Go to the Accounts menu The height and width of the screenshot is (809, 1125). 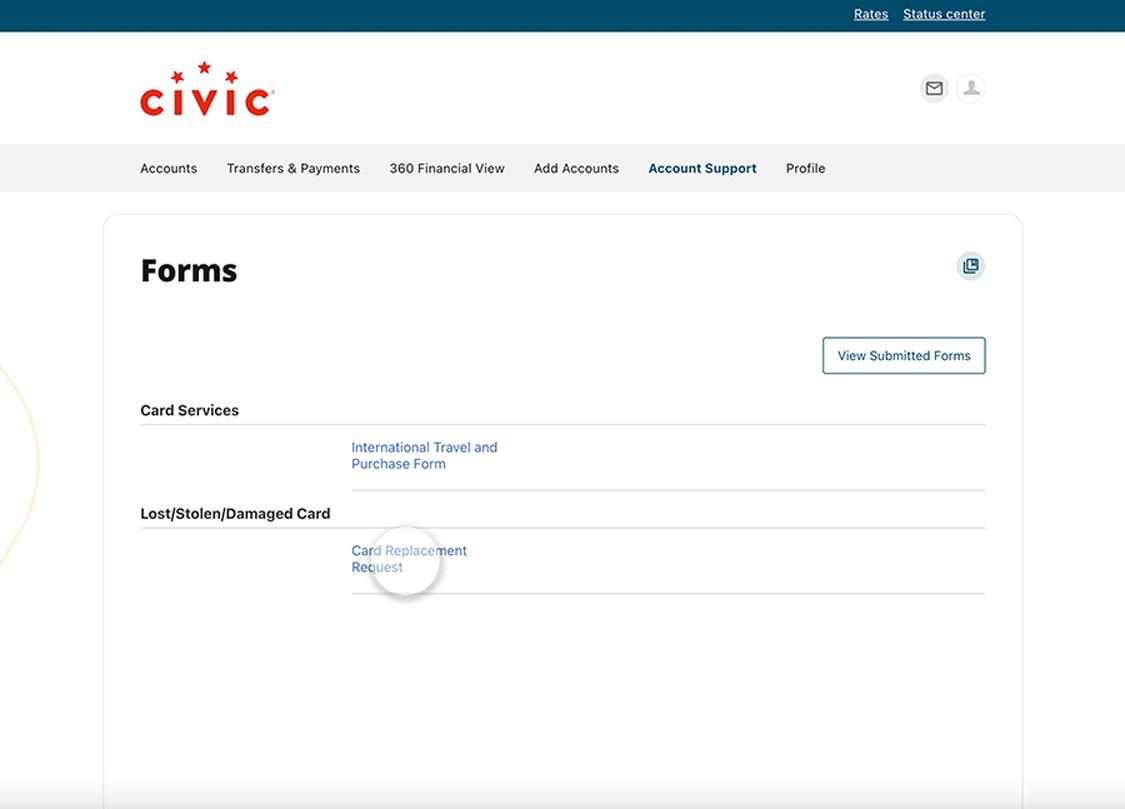click(x=168, y=168)
